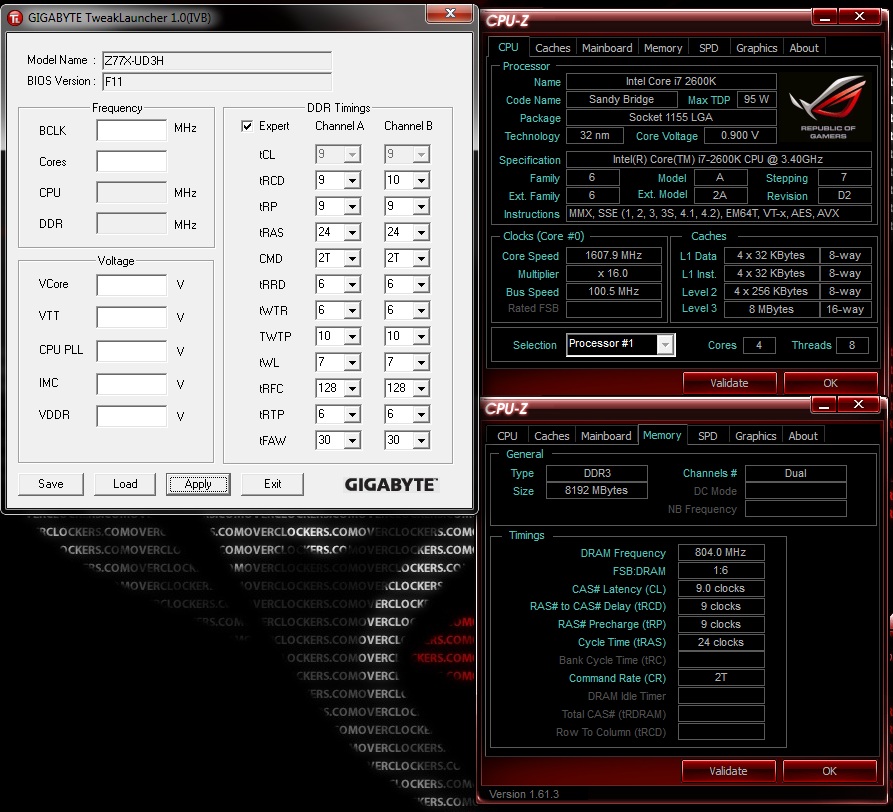Image resolution: width=893 pixels, height=812 pixels.
Task: Click Validate in lower CPU-Z window
Action: [x=728, y=771]
